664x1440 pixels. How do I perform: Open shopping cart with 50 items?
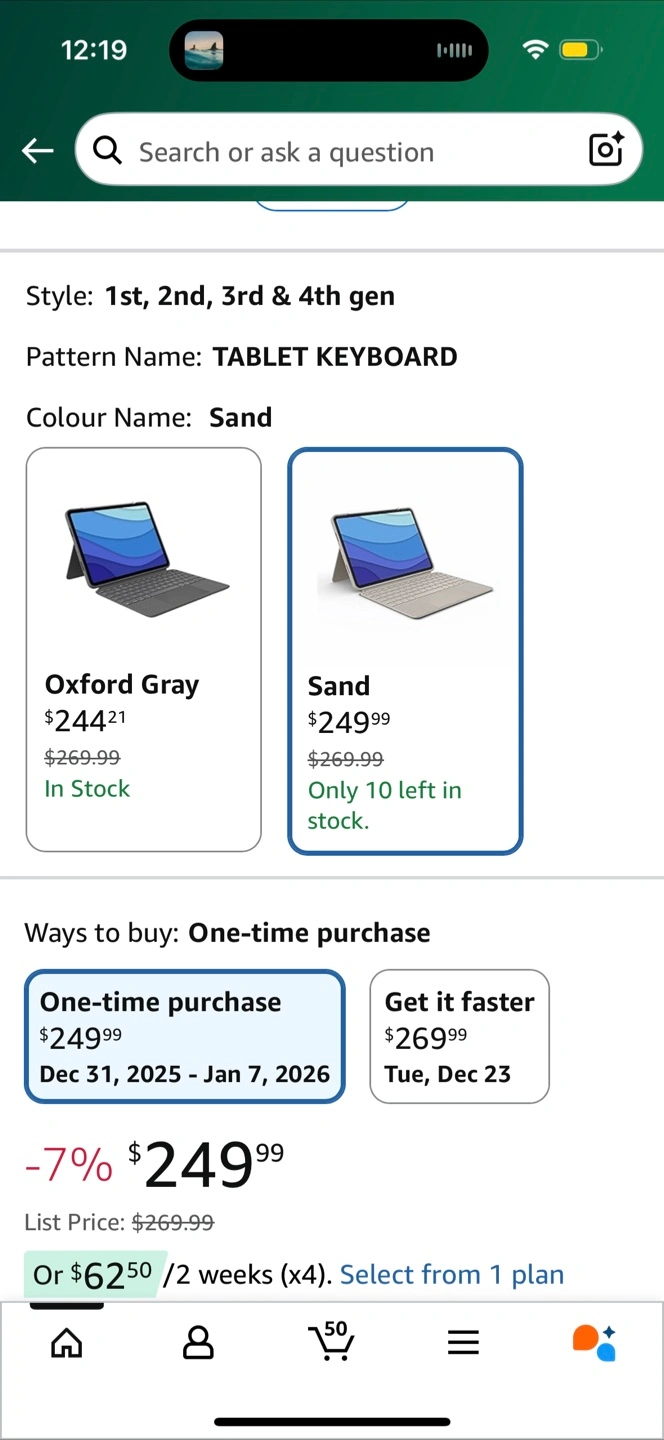[x=331, y=1341]
